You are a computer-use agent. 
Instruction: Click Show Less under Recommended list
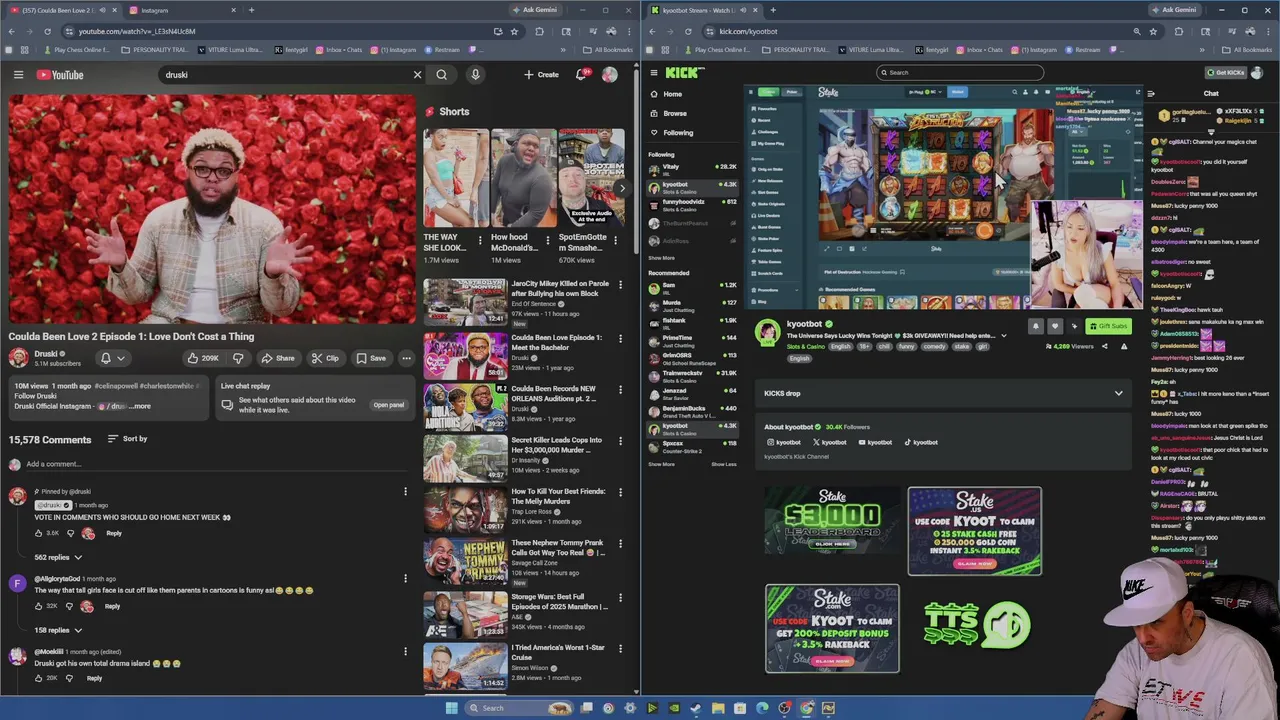coord(724,464)
